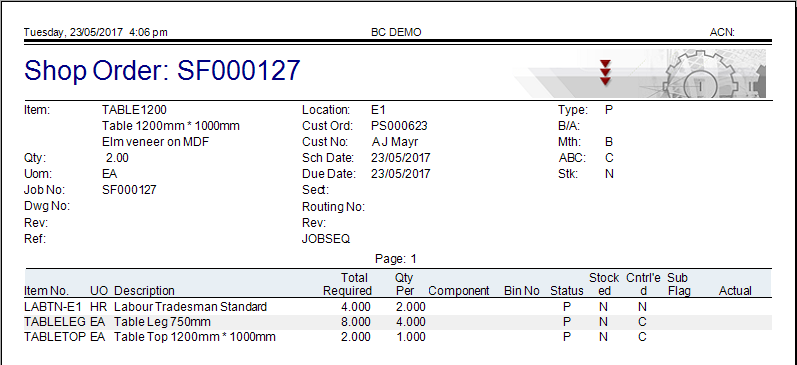The width and height of the screenshot is (797, 365).
Task: Select the text Table 1200mm * 1000mm in header
Action: 171,126
